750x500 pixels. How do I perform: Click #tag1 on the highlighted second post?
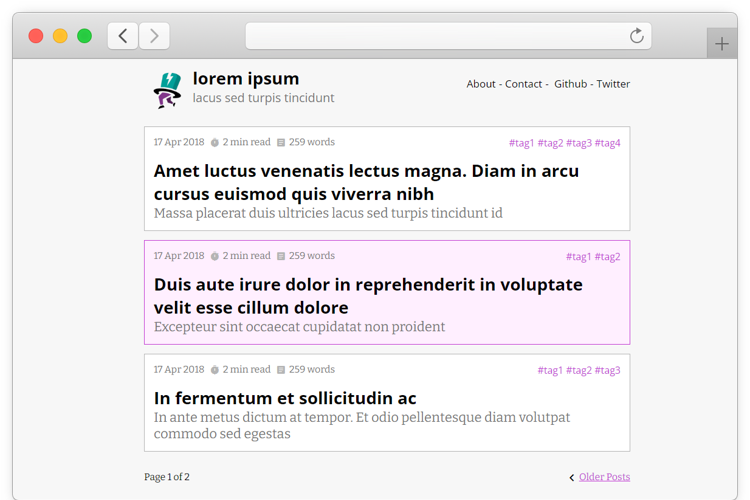click(x=578, y=257)
